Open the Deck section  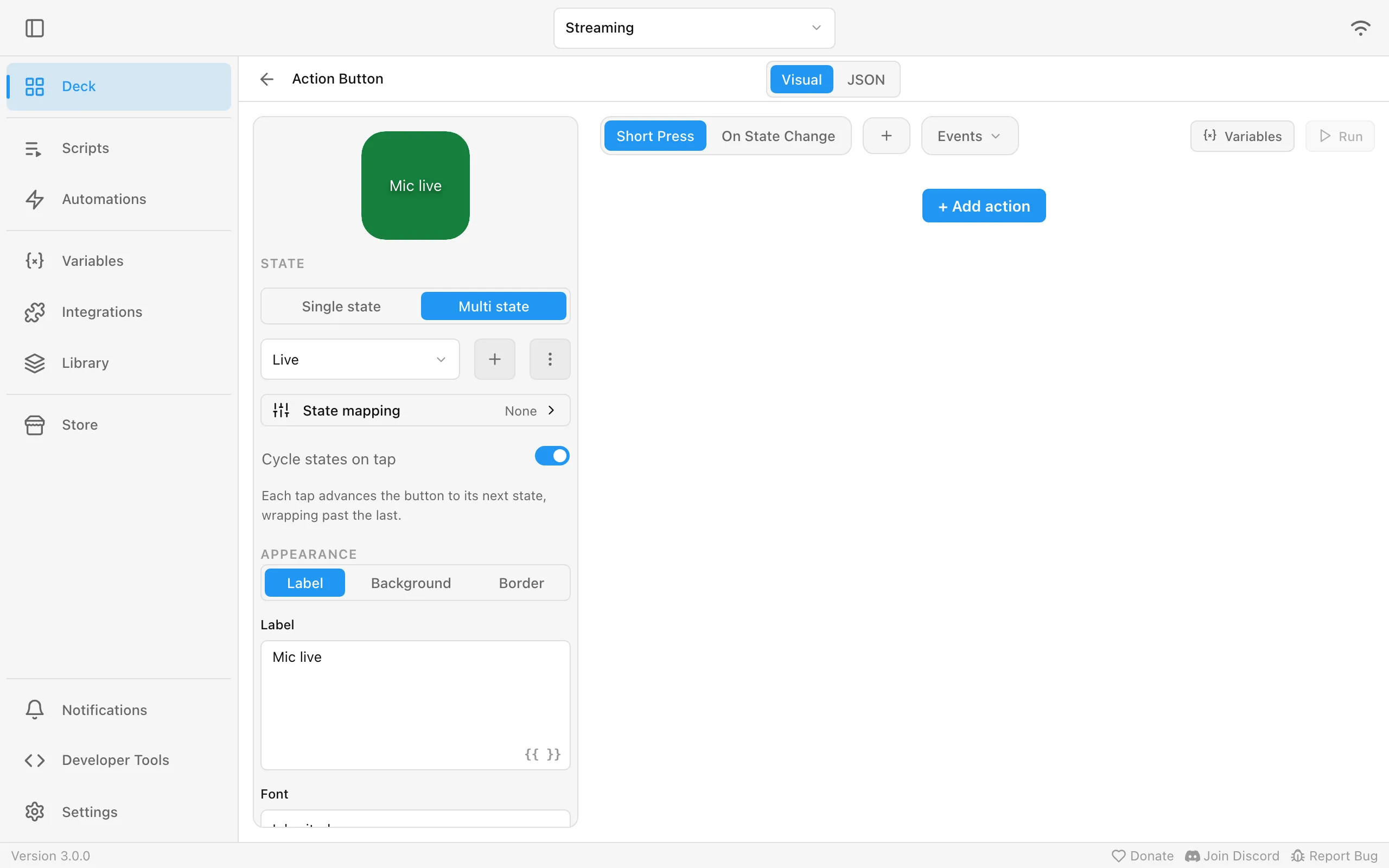(119, 86)
